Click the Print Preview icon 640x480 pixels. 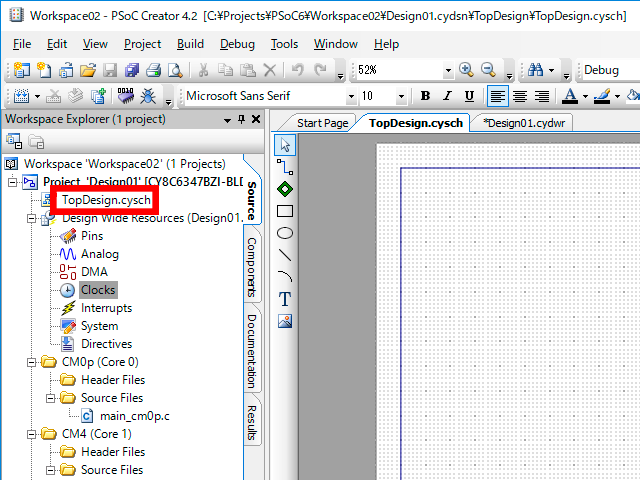click(x=176, y=70)
